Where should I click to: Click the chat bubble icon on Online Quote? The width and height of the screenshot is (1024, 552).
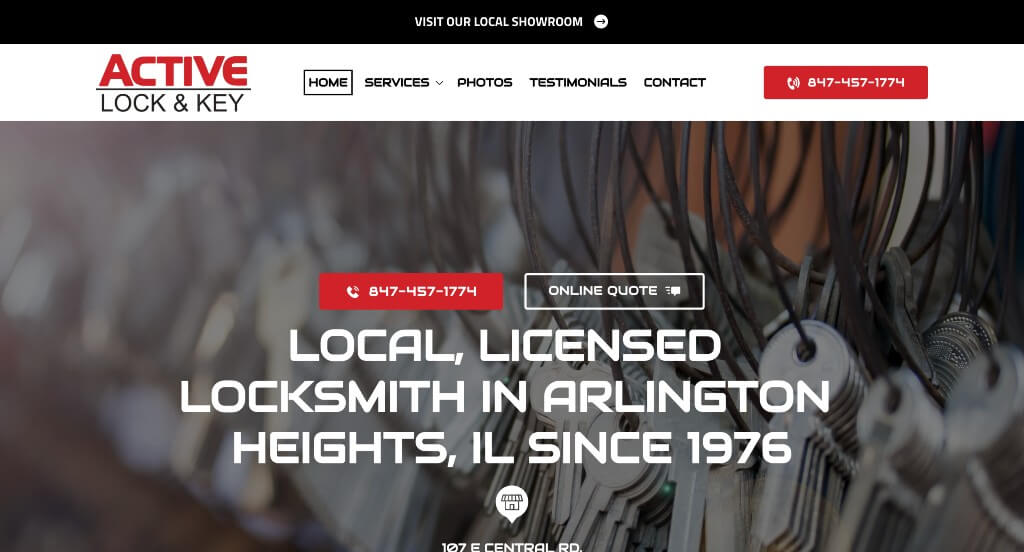(673, 291)
